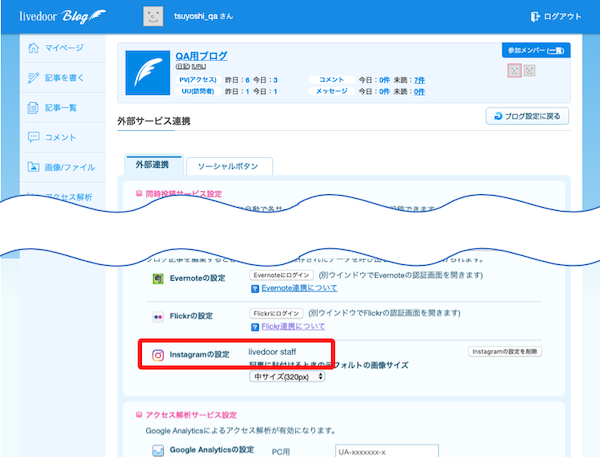Viewport: 600px width, 457px height.
Task: Click the livedoor staff account name
Action: (x=272, y=352)
